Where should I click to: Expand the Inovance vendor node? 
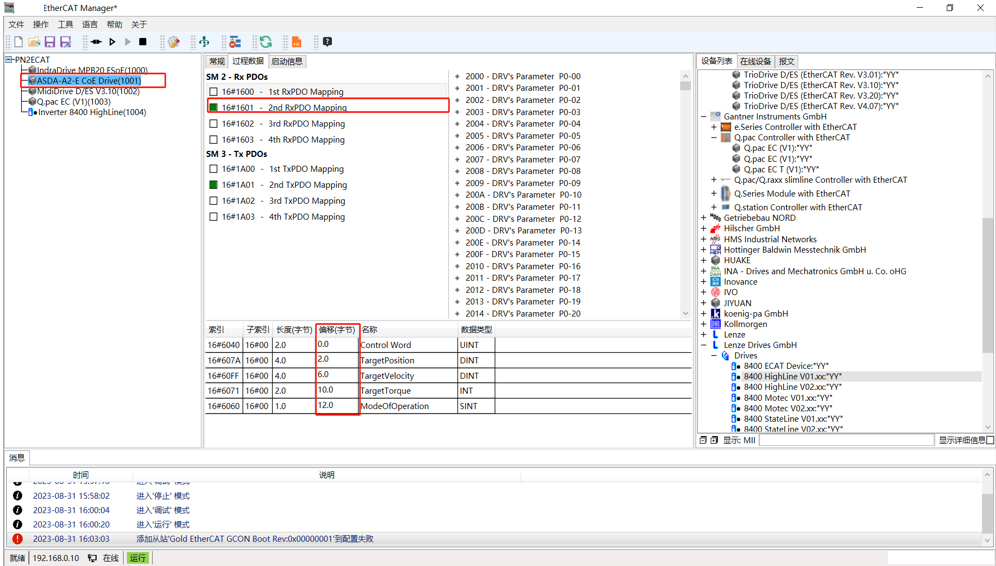tap(703, 282)
